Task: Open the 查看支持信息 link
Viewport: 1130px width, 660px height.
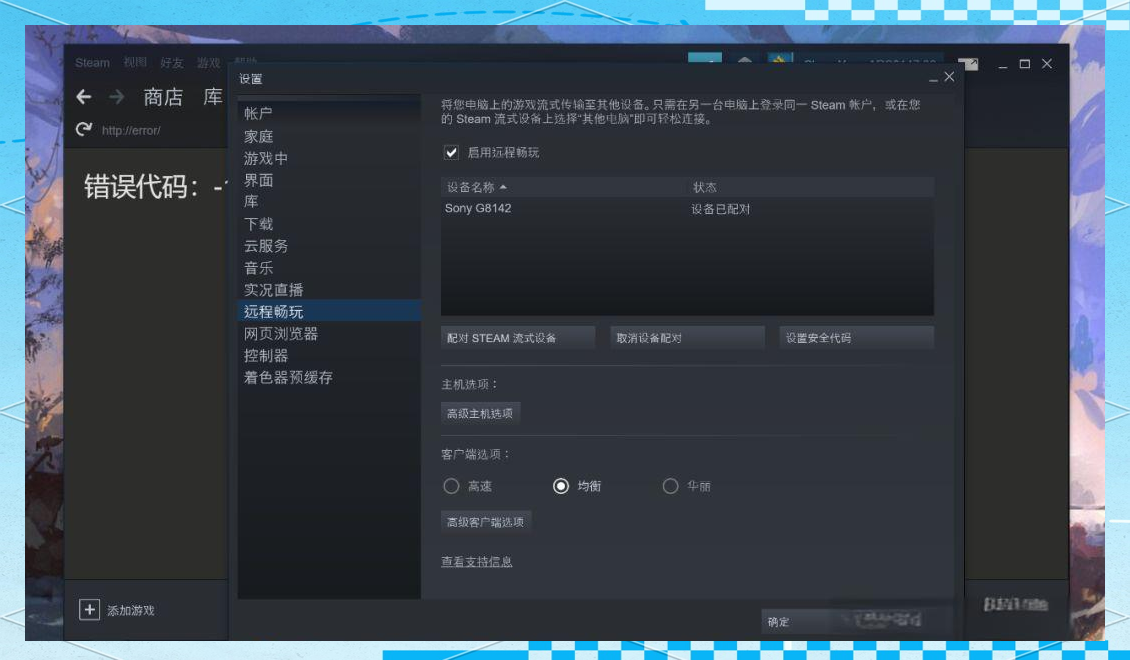Action: click(476, 562)
